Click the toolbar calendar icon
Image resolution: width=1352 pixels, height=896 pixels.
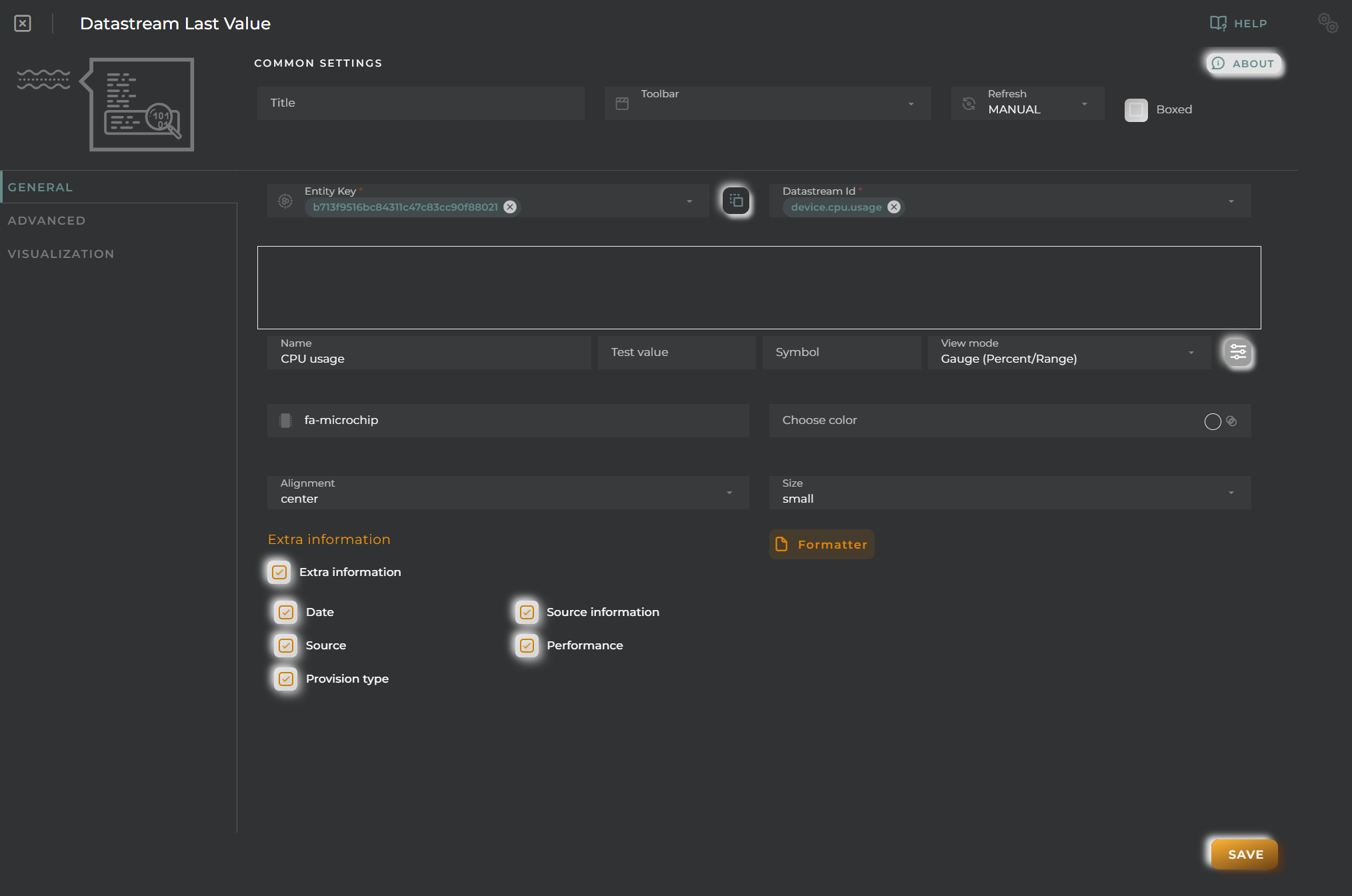(622, 103)
